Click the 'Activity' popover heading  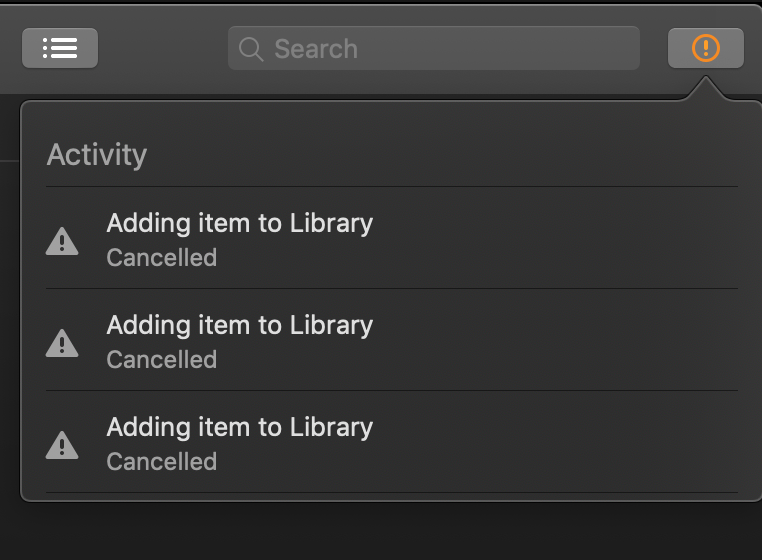coord(97,155)
